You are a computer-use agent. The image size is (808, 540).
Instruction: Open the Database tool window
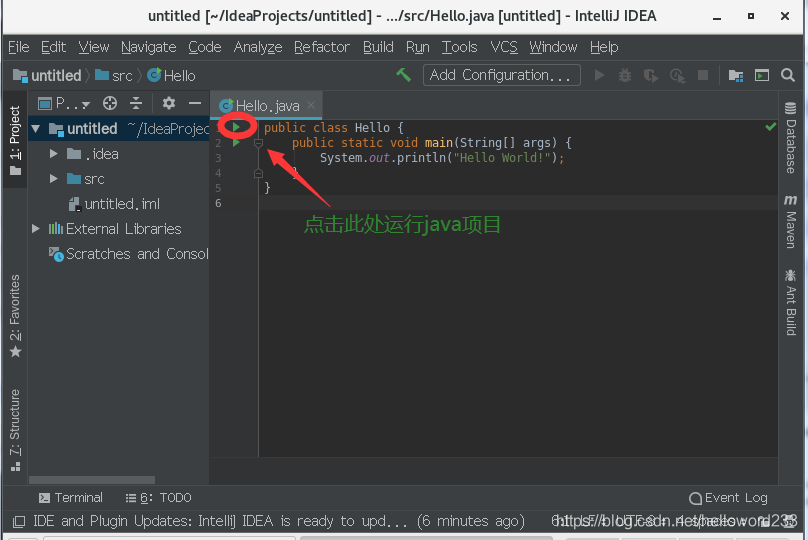790,138
